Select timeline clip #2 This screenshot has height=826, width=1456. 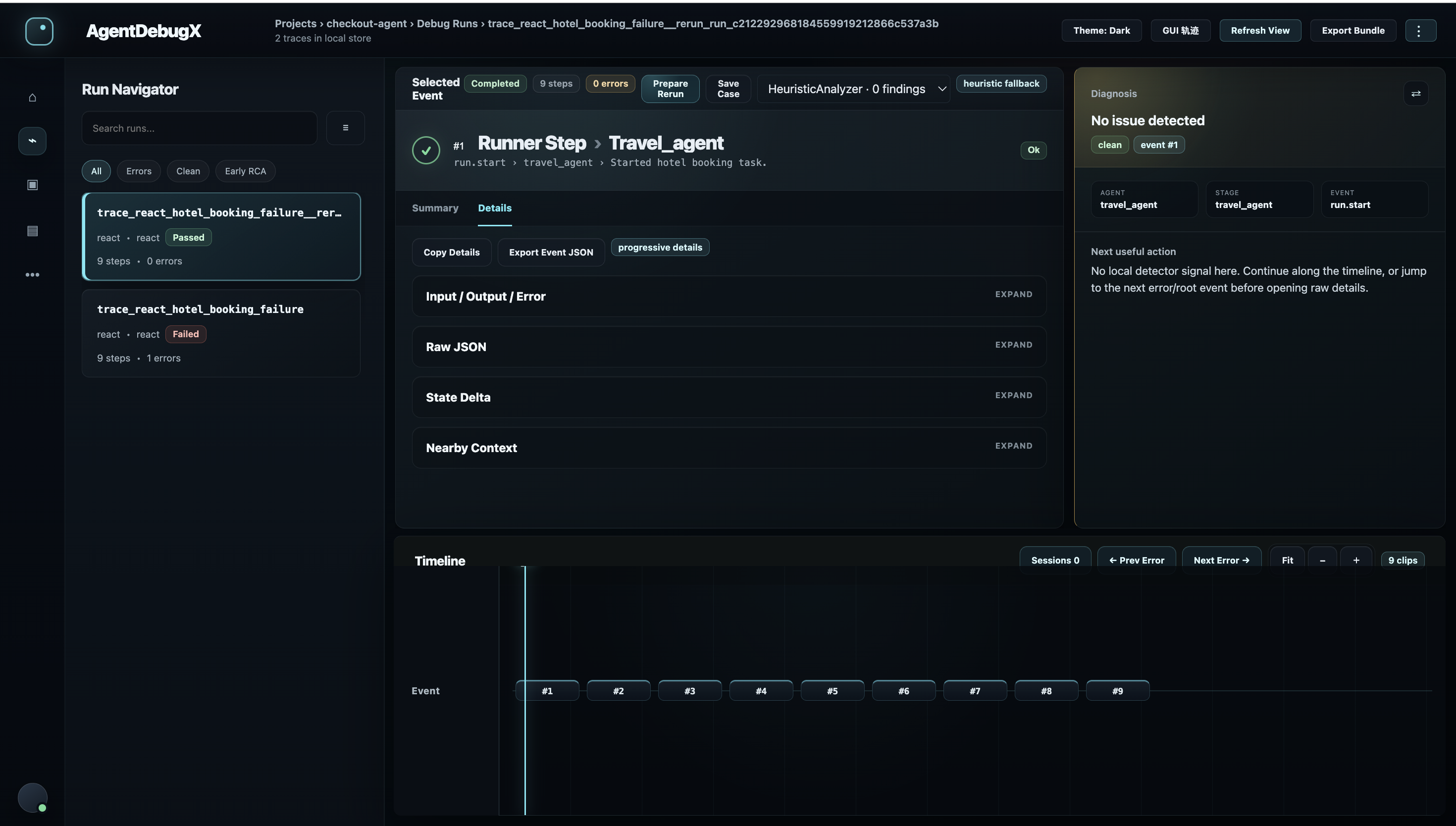coord(618,690)
